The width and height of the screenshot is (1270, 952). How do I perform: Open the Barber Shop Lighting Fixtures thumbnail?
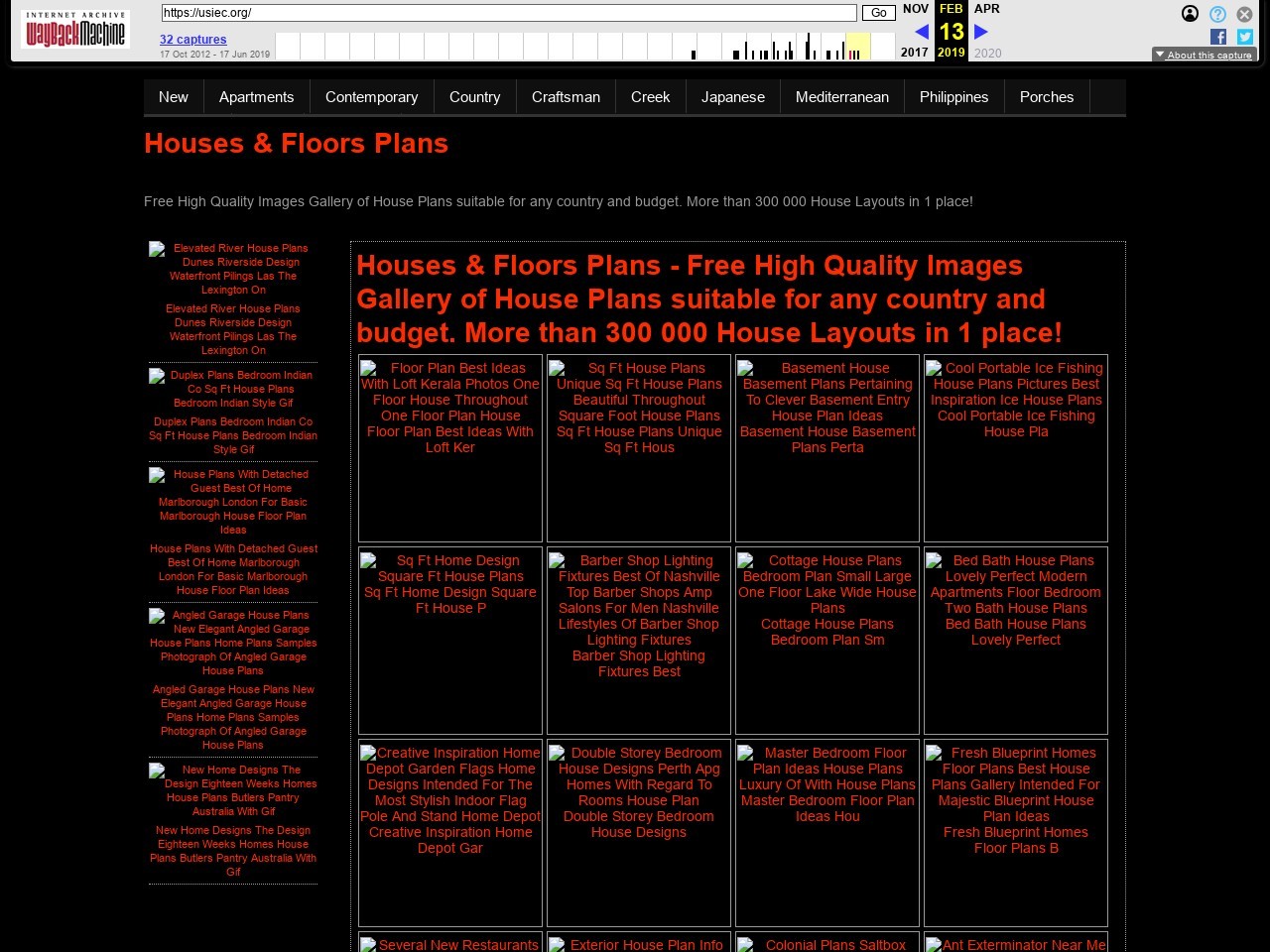click(x=639, y=616)
